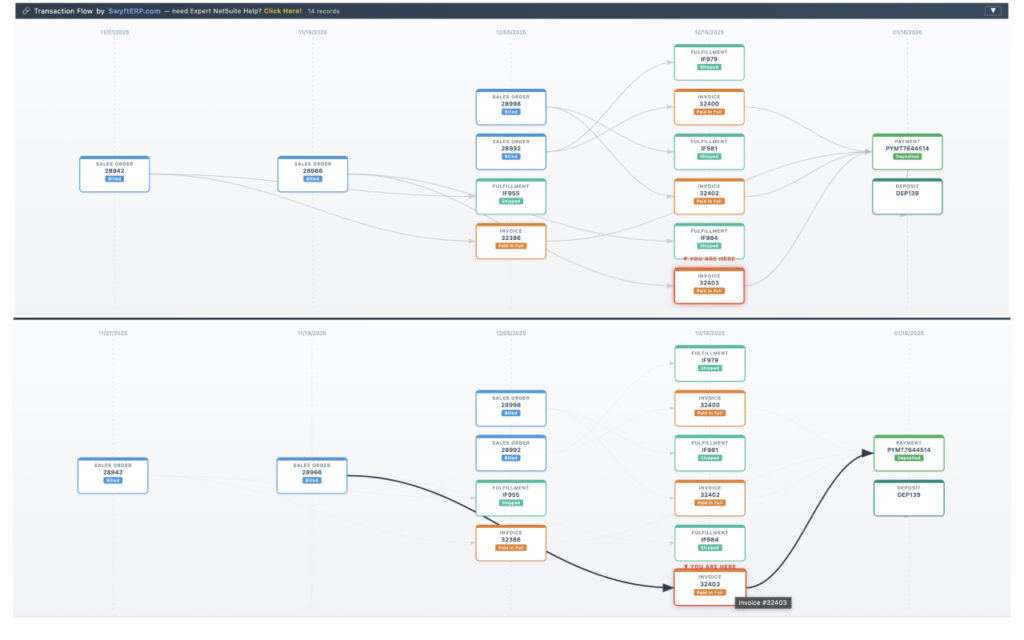
Task: Open Fulfillment IF984 card in lower diagram
Action: [710, 543]
